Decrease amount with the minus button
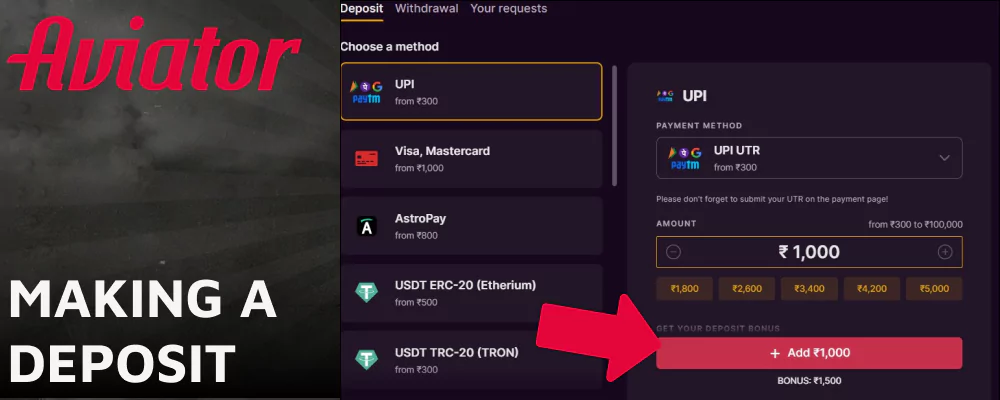The width and height of the screenshot is (1000, 400). click(x=673, y=252)
